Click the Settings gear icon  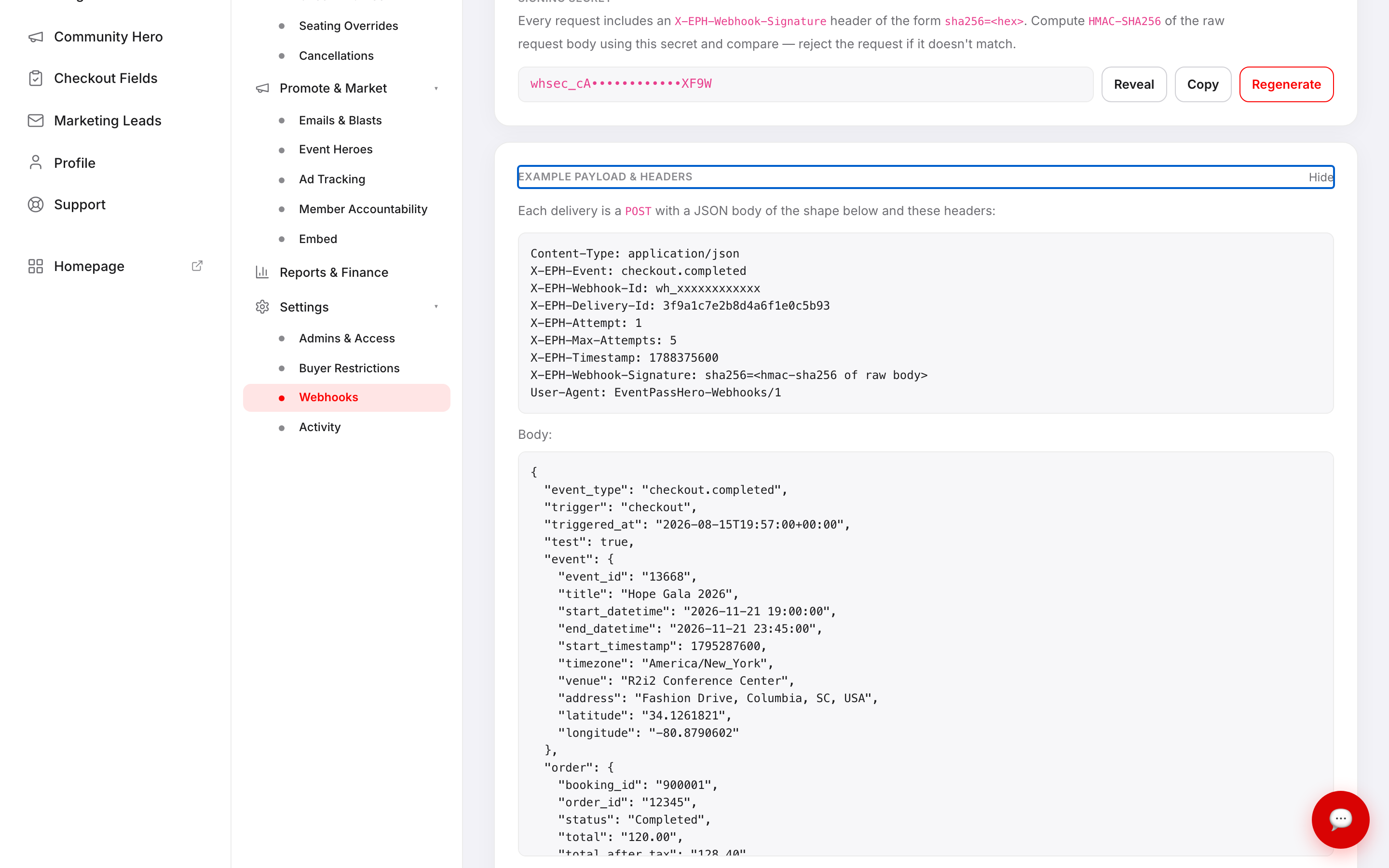pyautogui.click(x=262, y=307)
